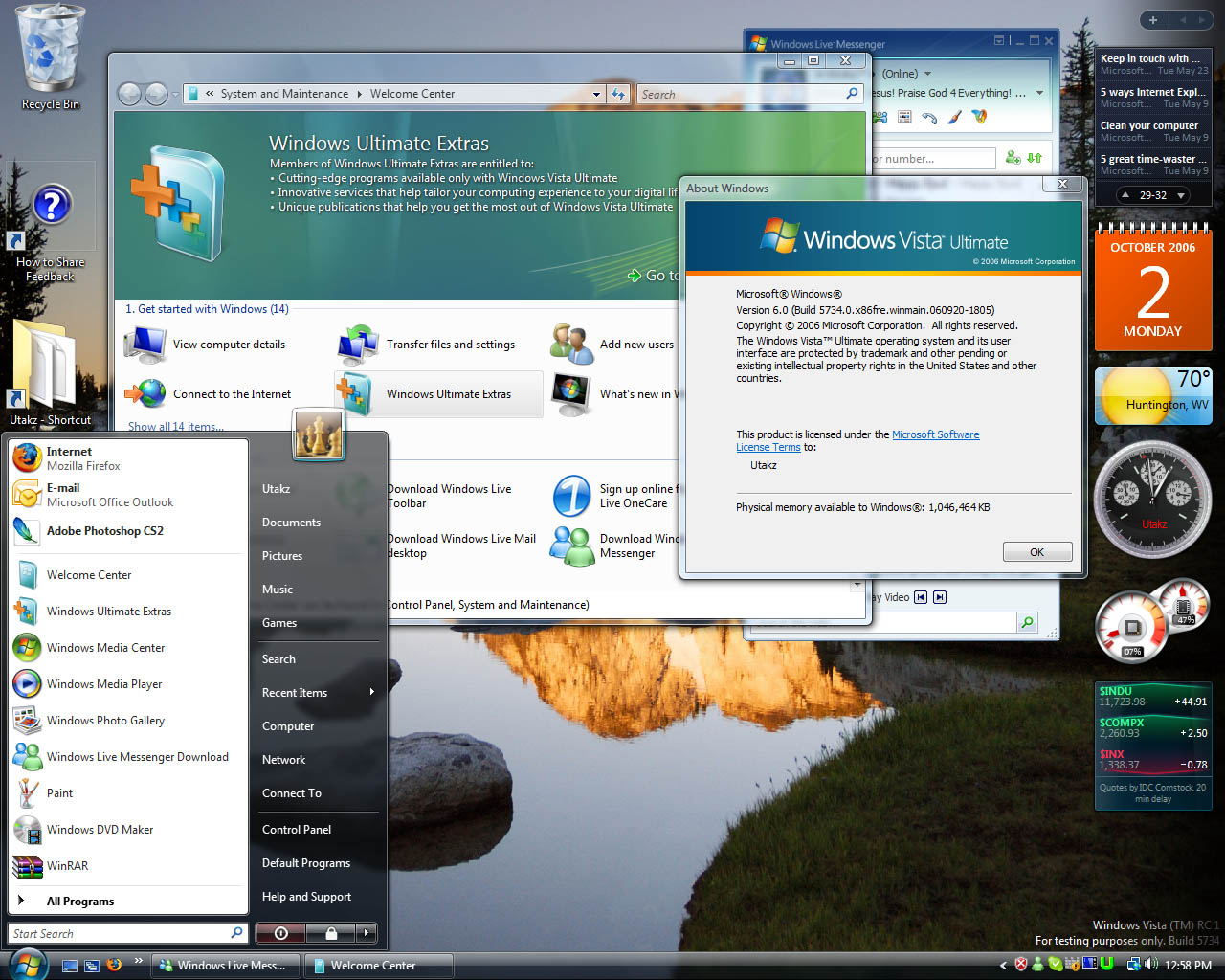Image resolution: width=1225 pixels, height=980 pixels.
Task: Open Windows Media Player entry
Action: tap(103, 684)
